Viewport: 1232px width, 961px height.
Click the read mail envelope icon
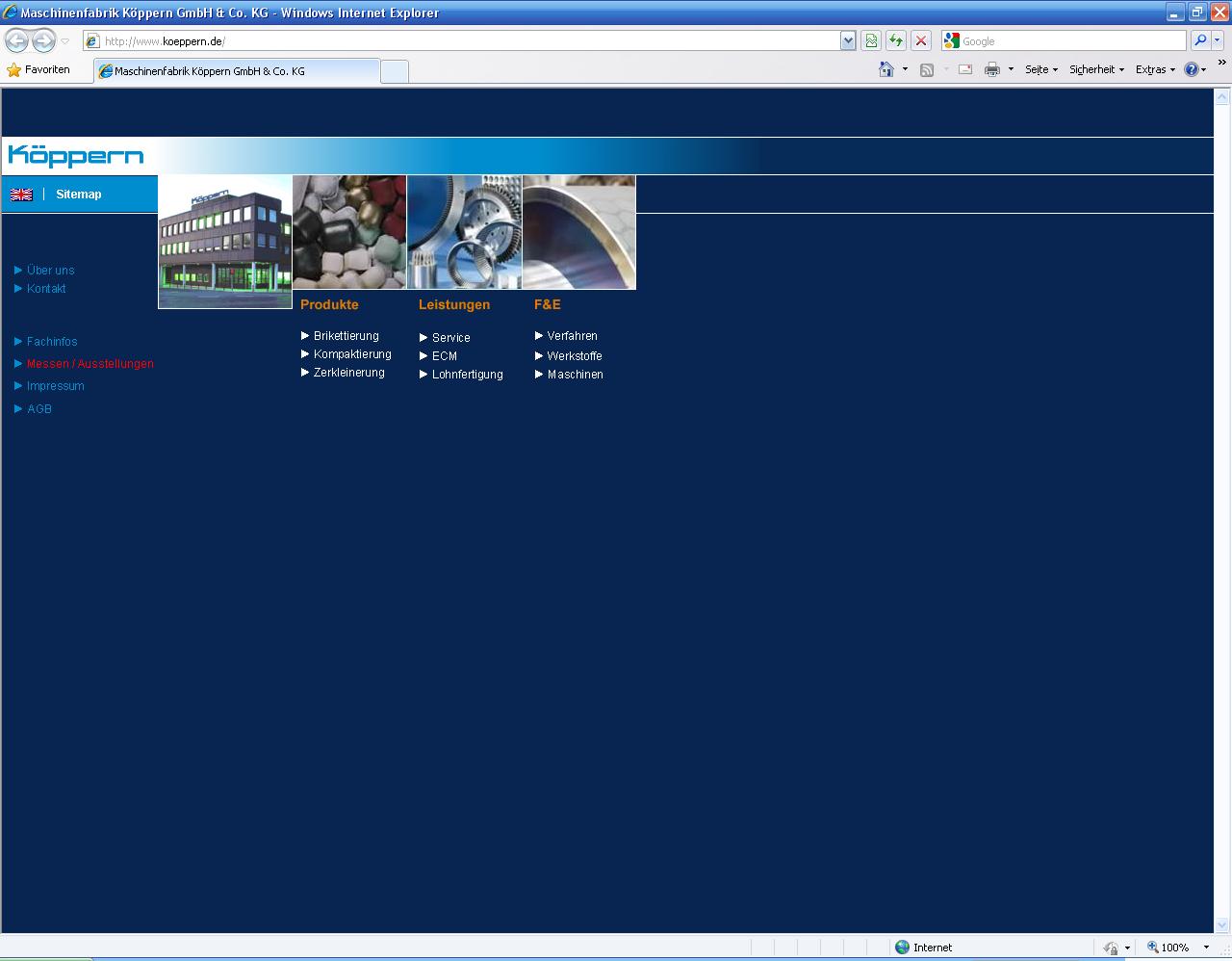965,69
